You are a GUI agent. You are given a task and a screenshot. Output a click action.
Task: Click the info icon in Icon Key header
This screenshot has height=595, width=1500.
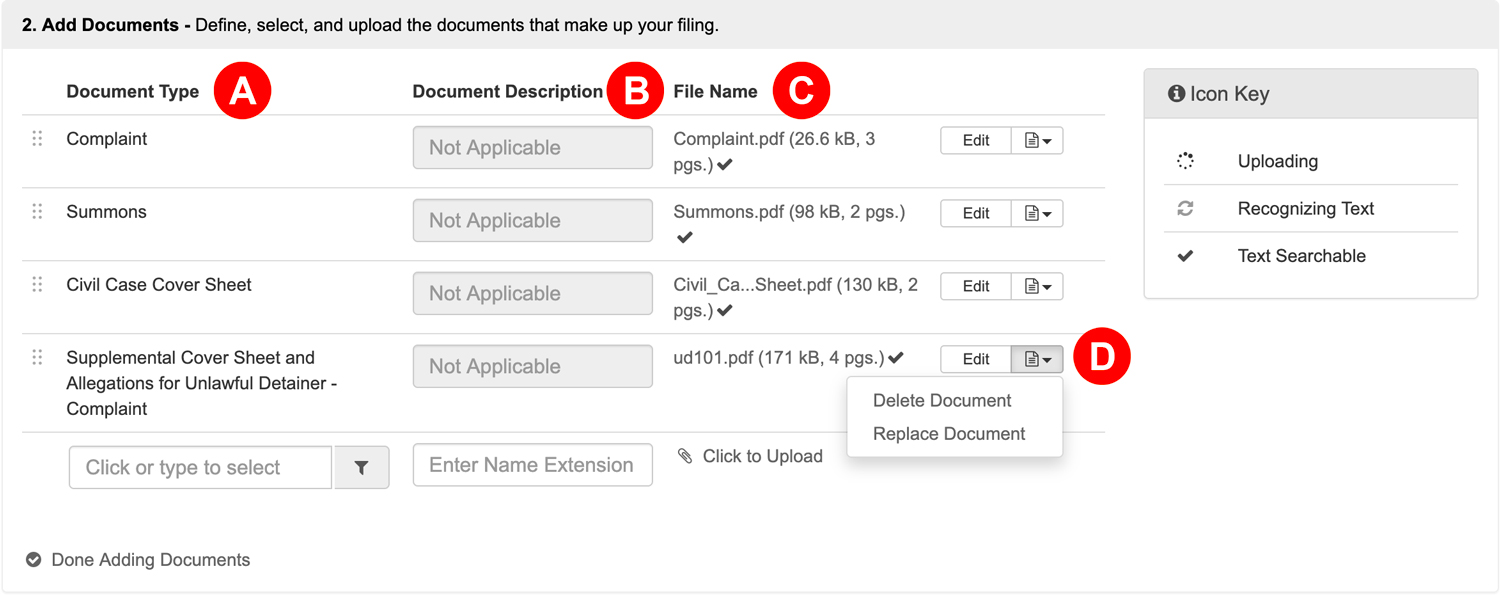pos(1176,94)
